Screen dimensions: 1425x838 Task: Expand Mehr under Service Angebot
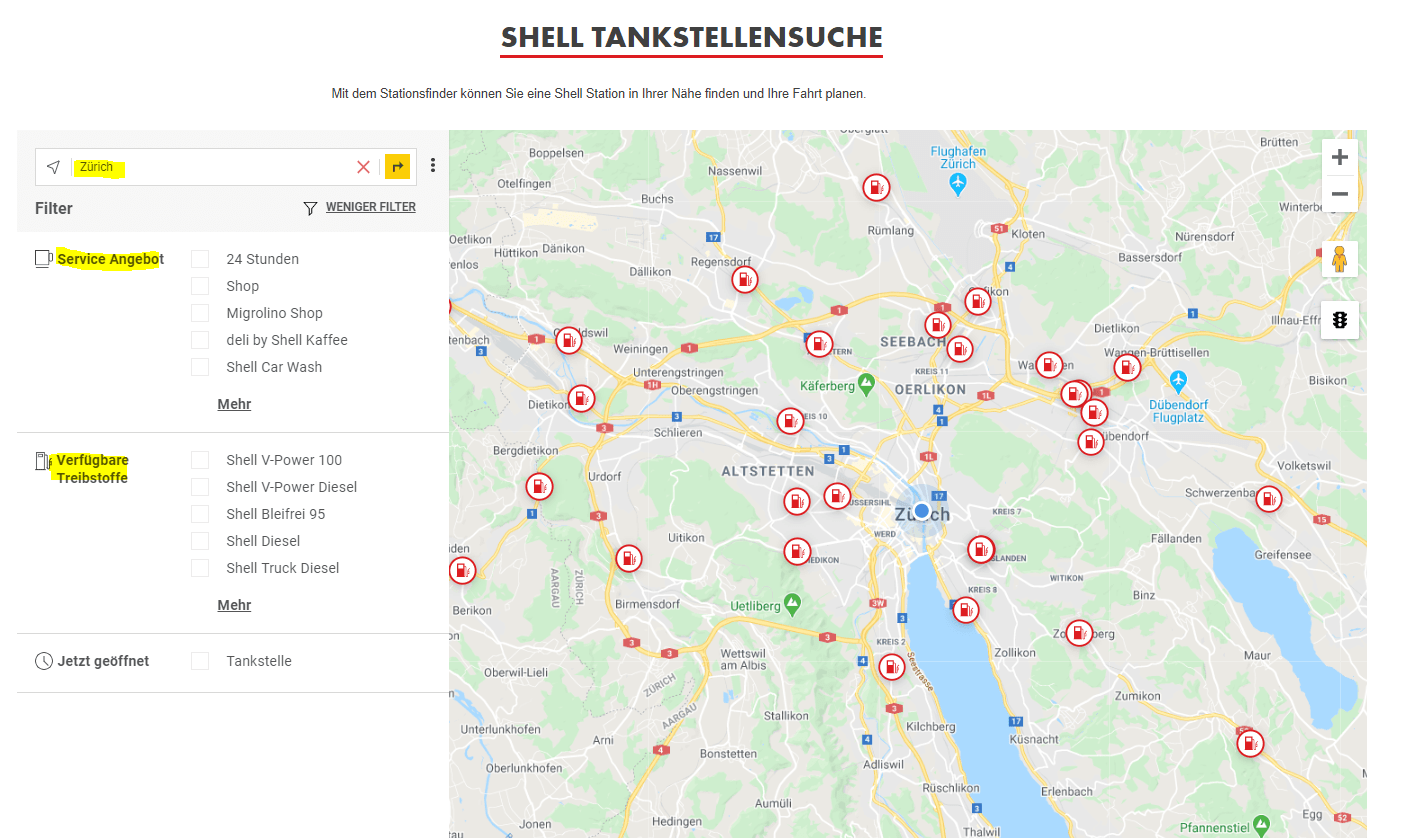(234, 403)
